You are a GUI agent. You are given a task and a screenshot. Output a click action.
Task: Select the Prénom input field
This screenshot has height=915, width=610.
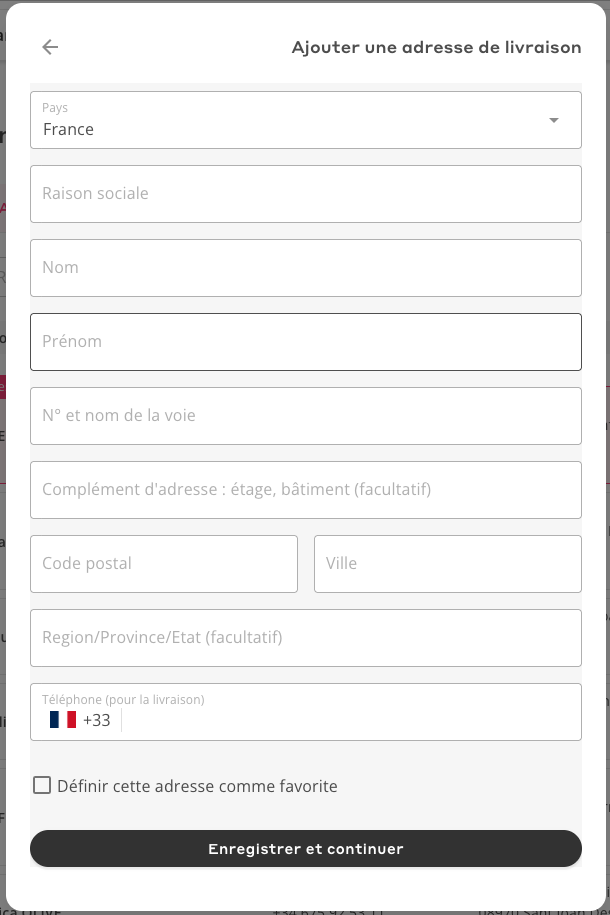pyautogui.click(x=306, y=342)
